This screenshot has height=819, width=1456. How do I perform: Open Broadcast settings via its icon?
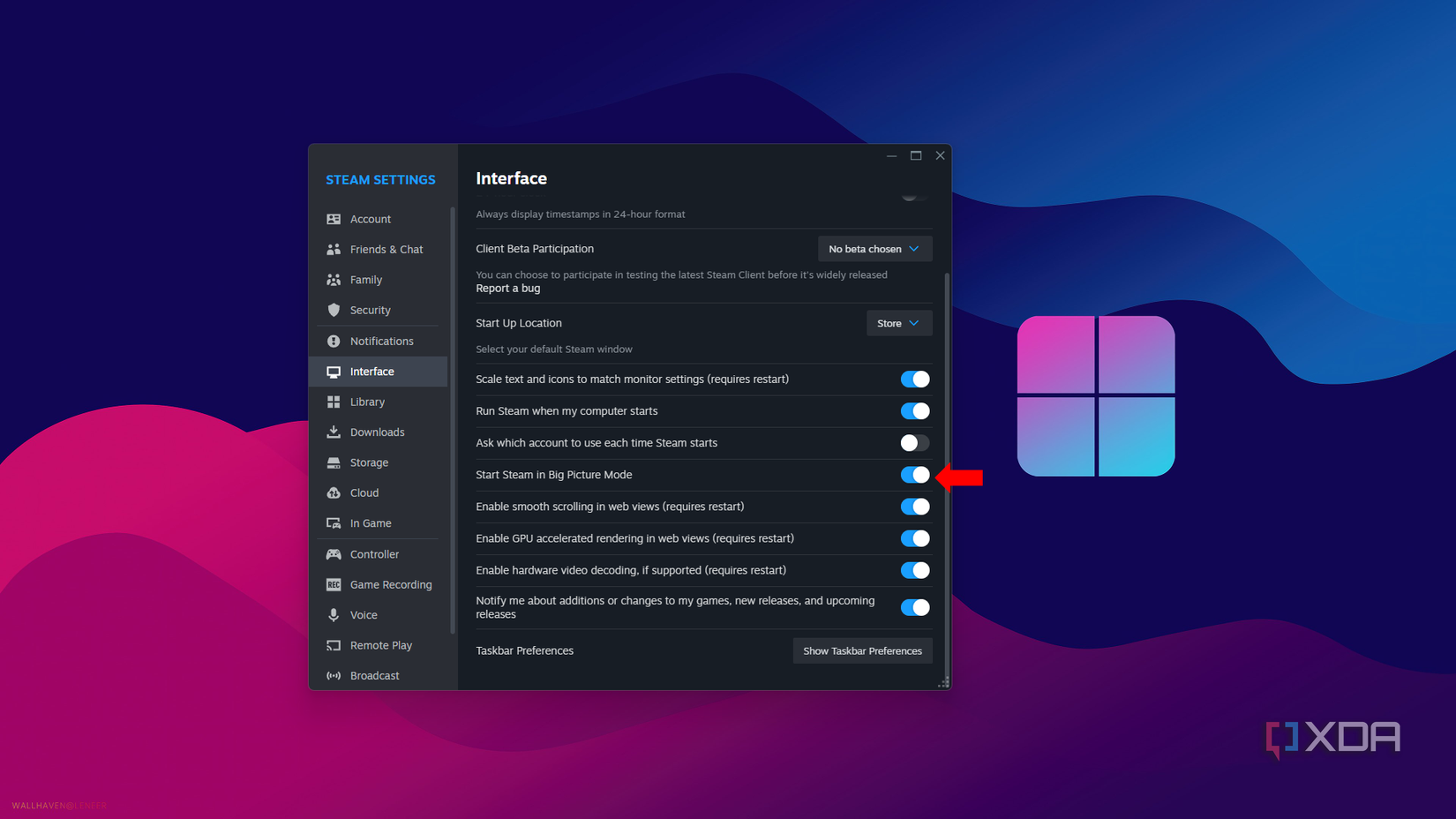334,675
